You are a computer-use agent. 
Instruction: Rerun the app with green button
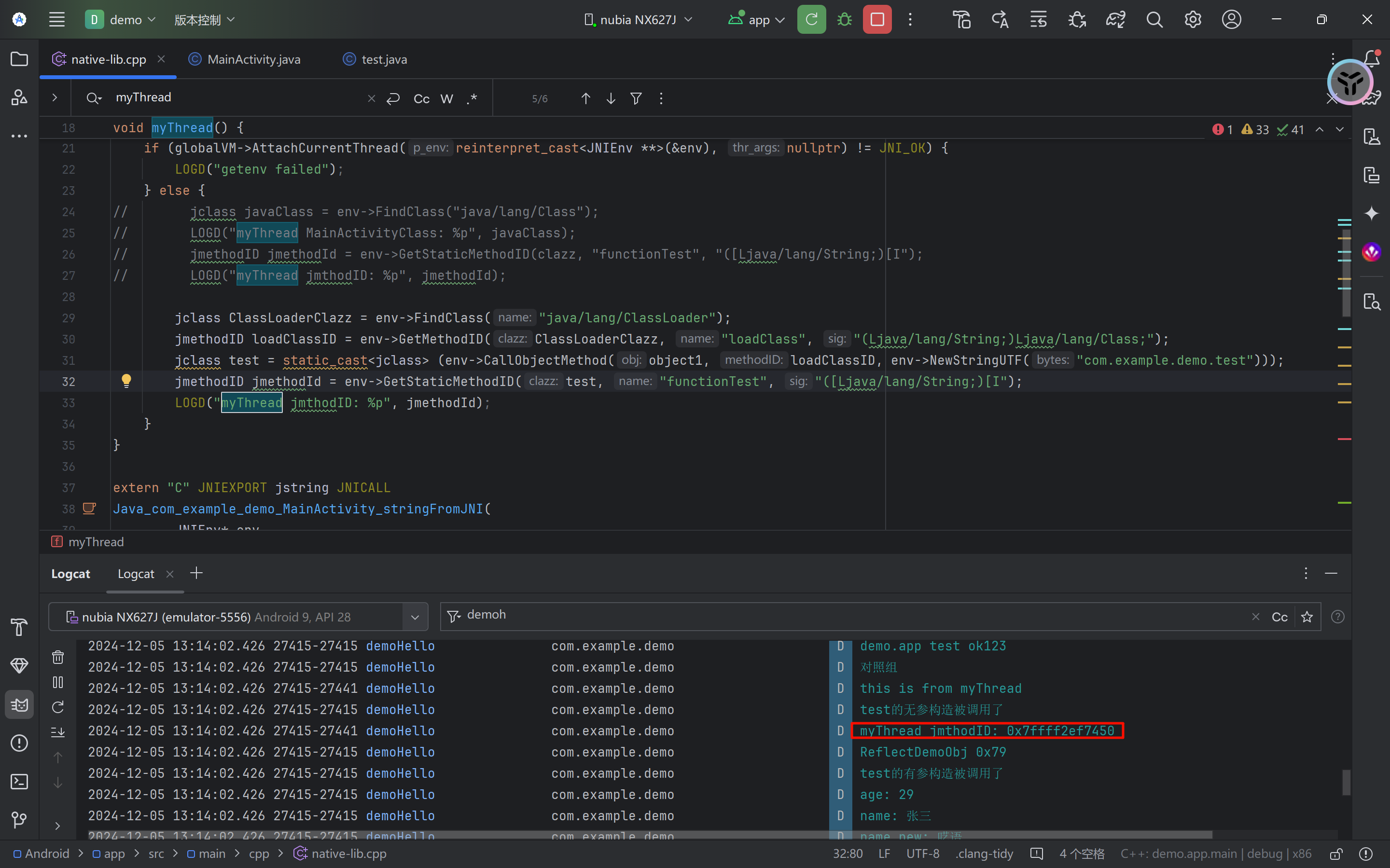pyautogui.click(x=811, y=19)
